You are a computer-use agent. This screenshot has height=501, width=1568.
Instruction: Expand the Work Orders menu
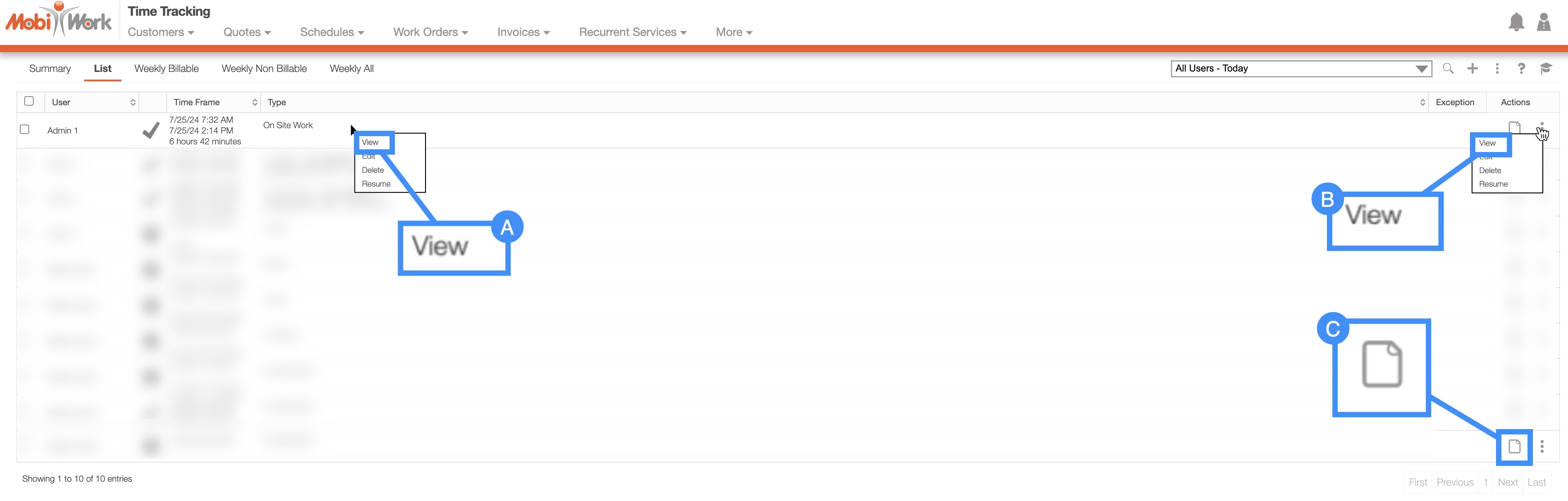pyautogui.click(x=430, y=32)
